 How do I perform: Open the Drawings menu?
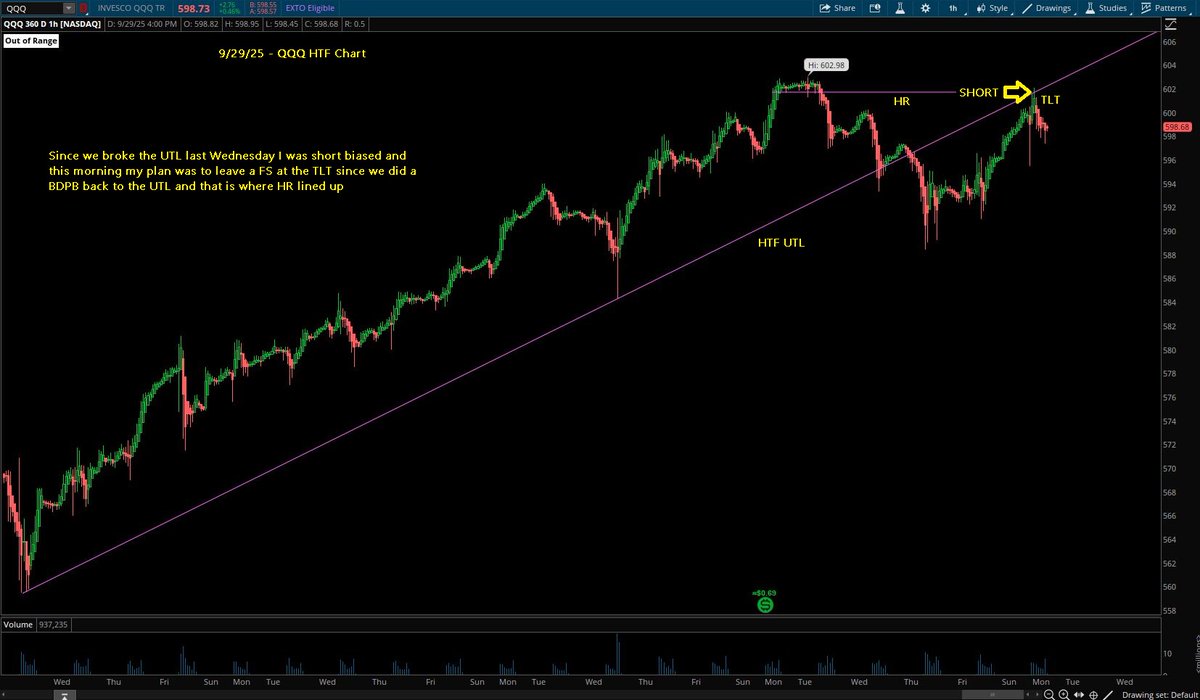click(x=1046, y=8)
